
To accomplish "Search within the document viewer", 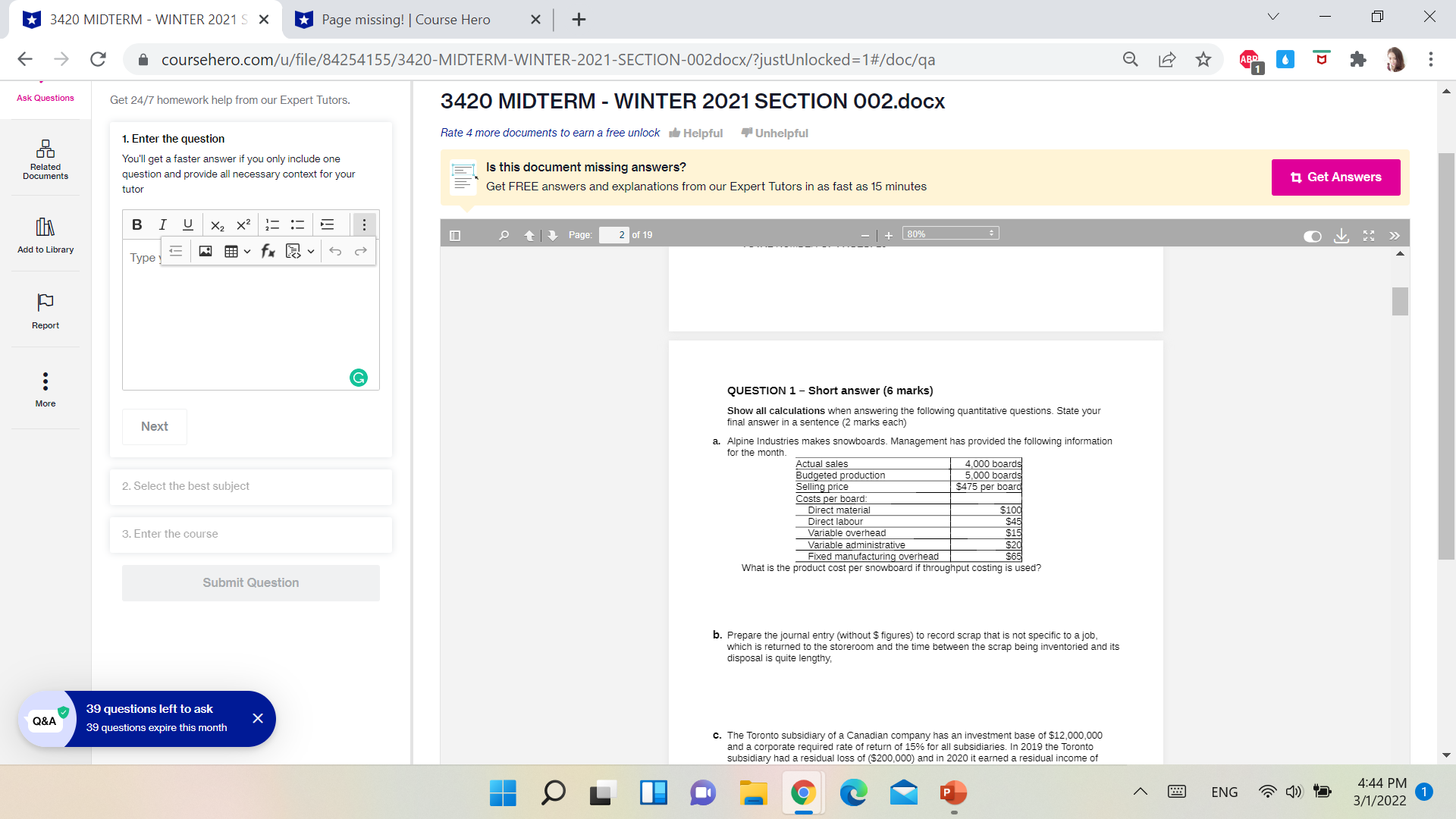I will tap(503, 236).
